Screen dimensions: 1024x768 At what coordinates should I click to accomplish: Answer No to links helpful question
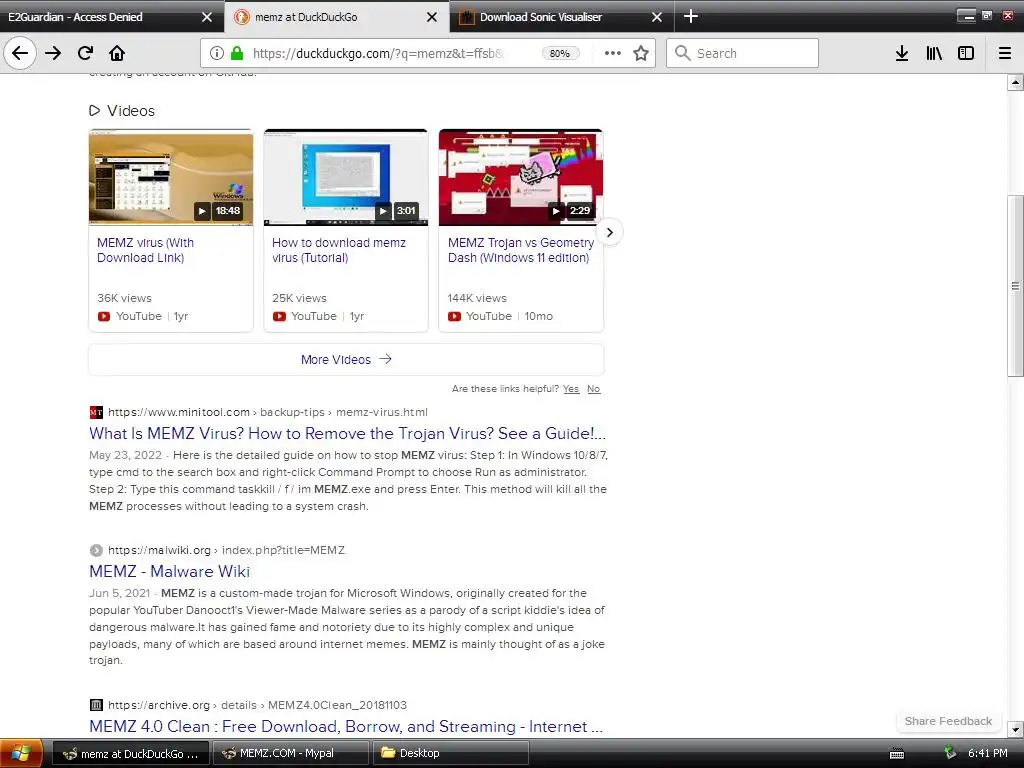point(593,389)
